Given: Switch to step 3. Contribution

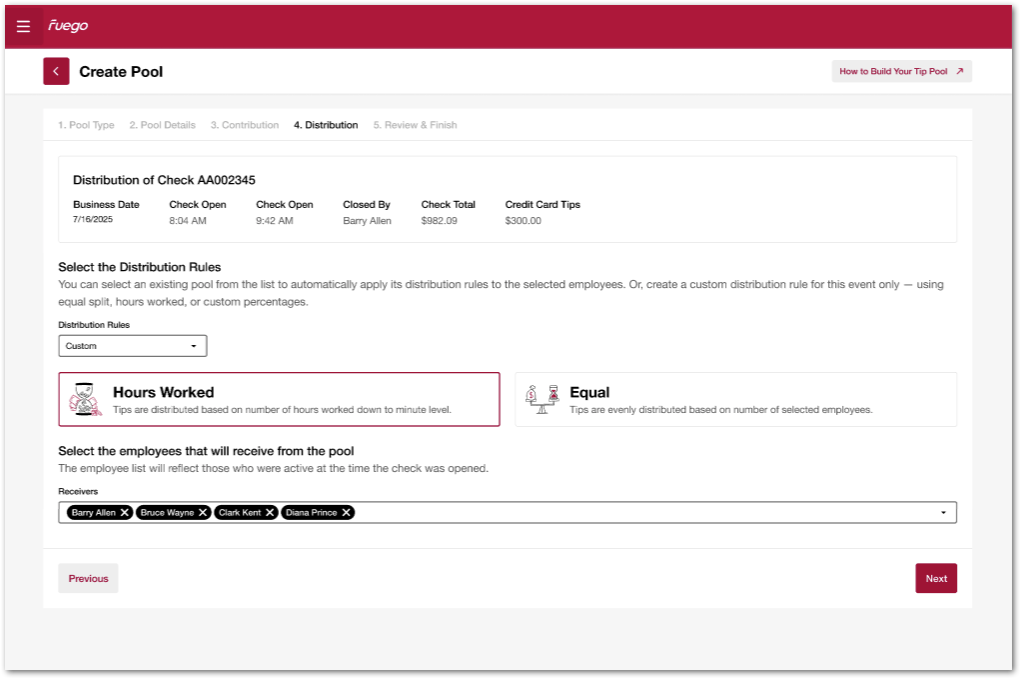Looking at the screenshot, I should coord(244,125).
